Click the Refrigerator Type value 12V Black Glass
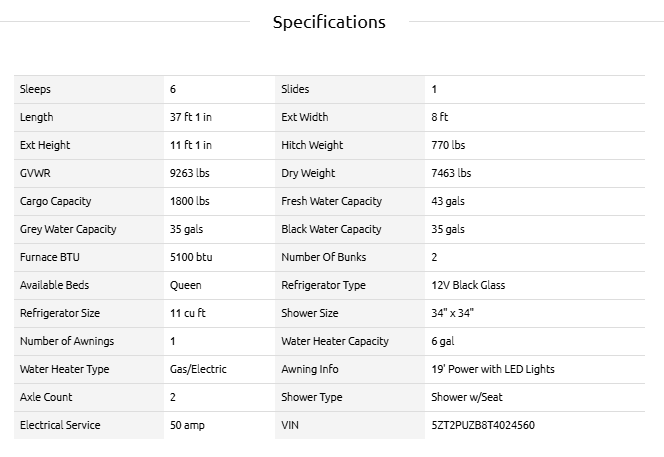 (468, 285)
